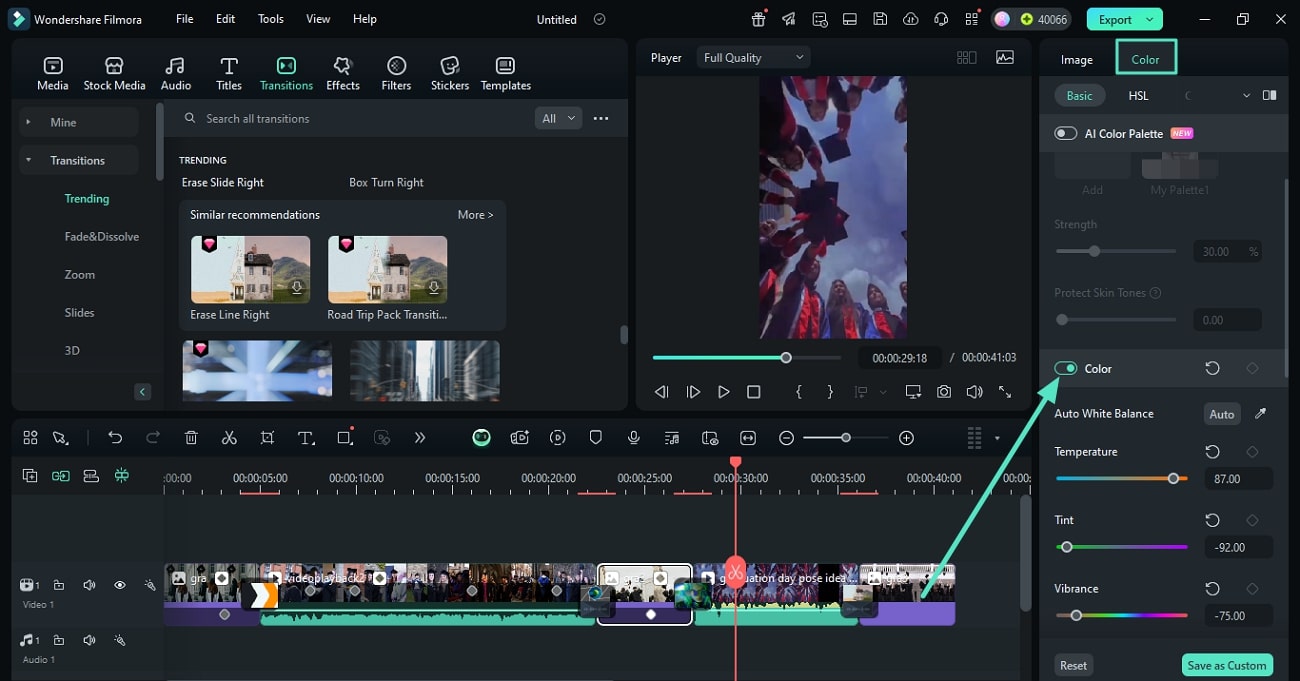Toggle the Color section switch off
1300x681 pixels.
coord(1066,368)
